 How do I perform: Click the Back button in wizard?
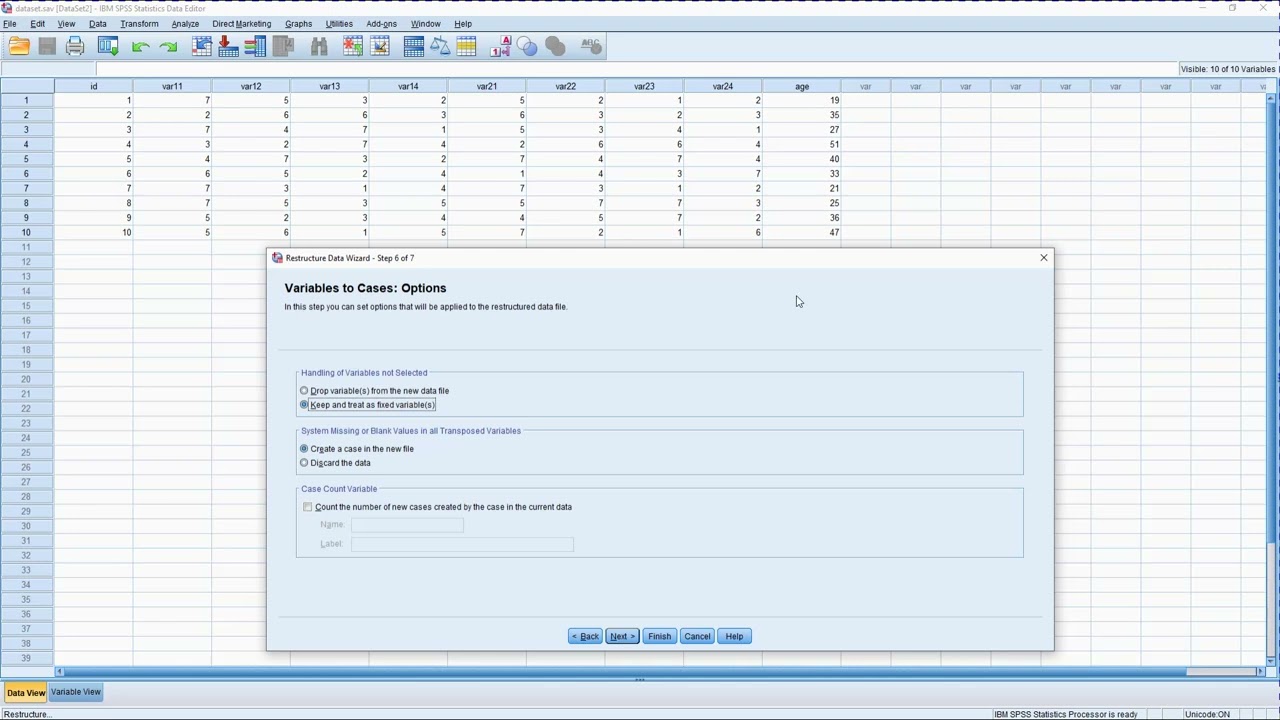[585, 636]
